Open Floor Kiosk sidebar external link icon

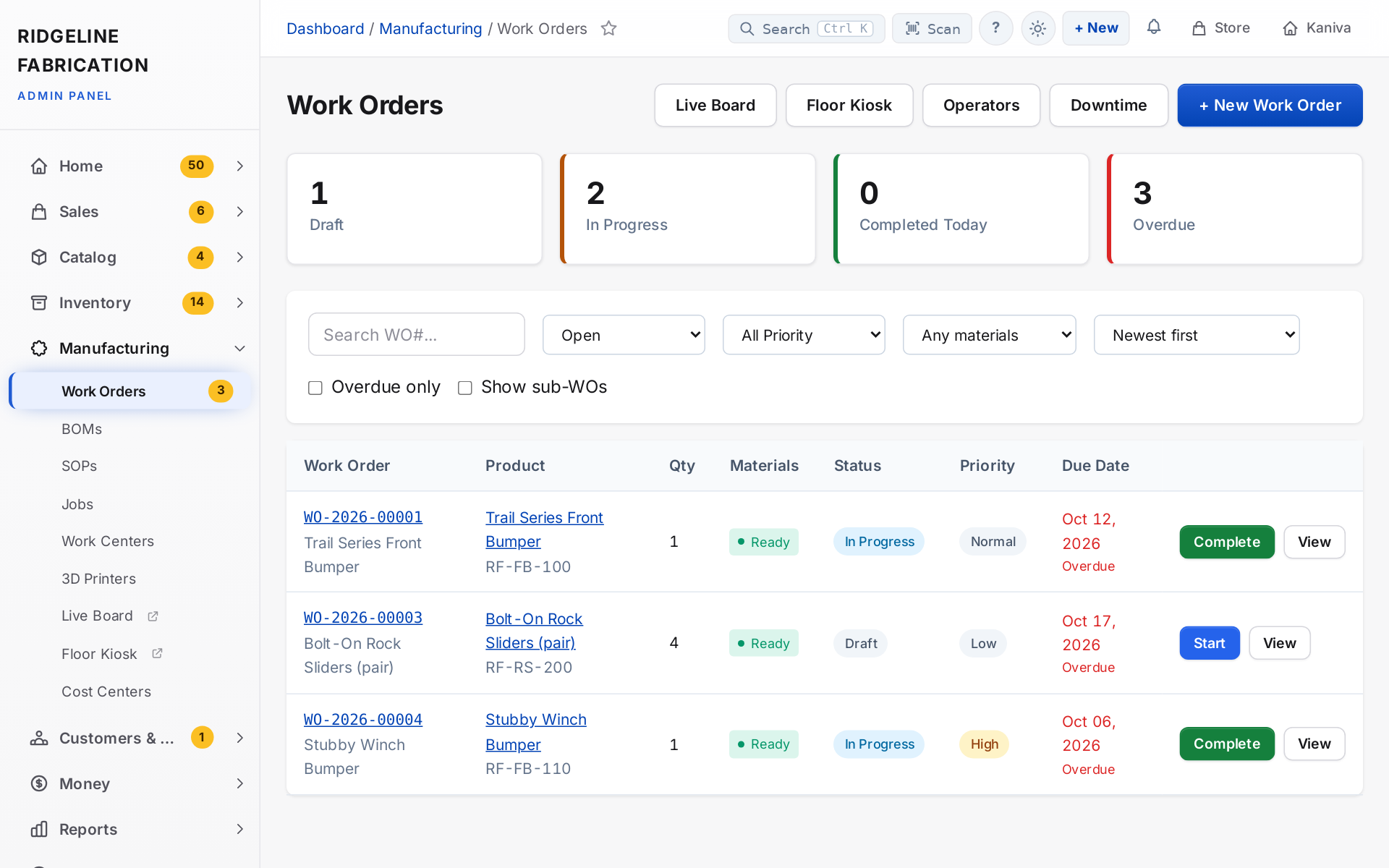pyautogui.click(x=157, y=653)
